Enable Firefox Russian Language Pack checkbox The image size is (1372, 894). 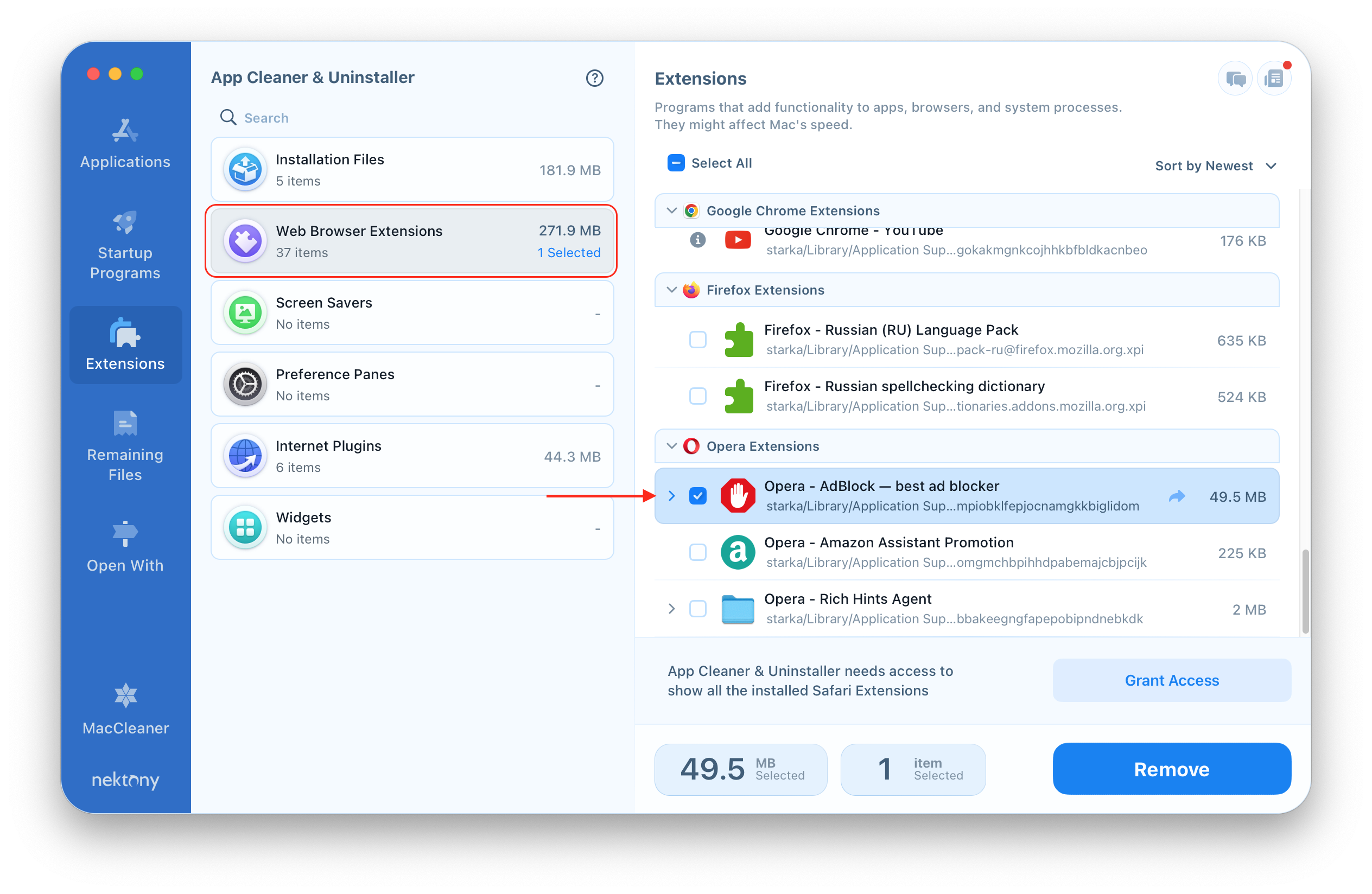coord(697,339)
